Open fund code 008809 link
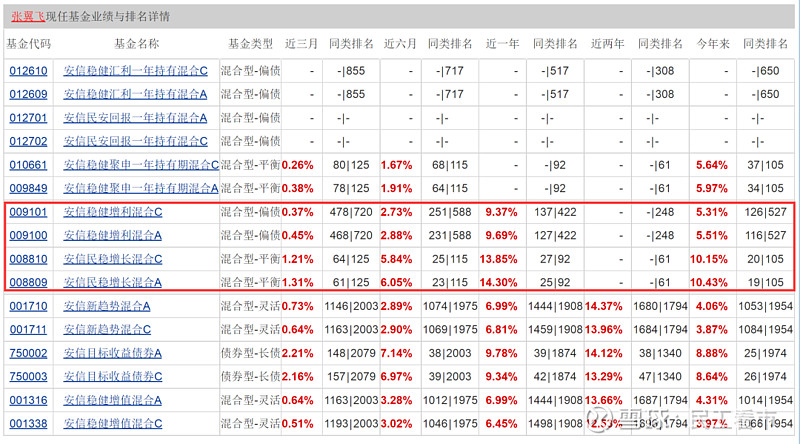This screenshot has height=444, width=800. pyautogui.click(x=28, y=282)
